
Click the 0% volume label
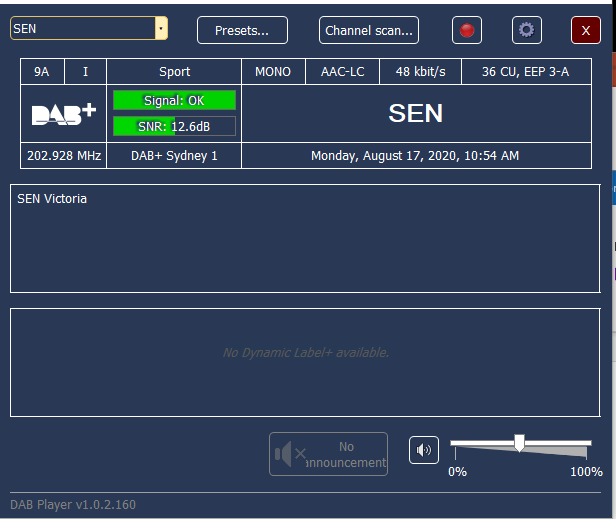pyautogui.click(x=458, y=471)
